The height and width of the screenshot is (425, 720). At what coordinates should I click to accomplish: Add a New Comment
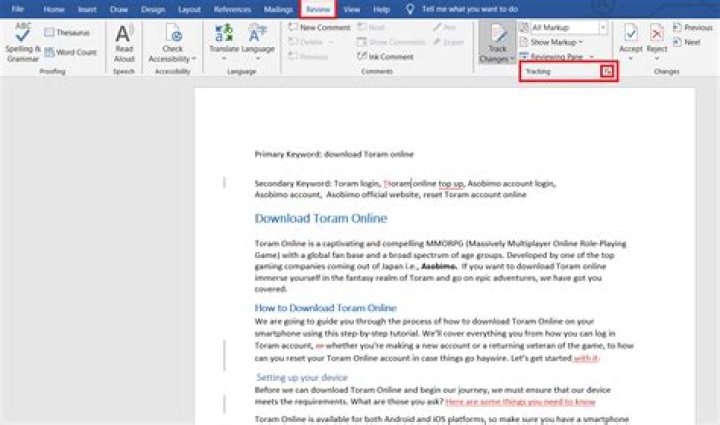click(x=319, y=28)
